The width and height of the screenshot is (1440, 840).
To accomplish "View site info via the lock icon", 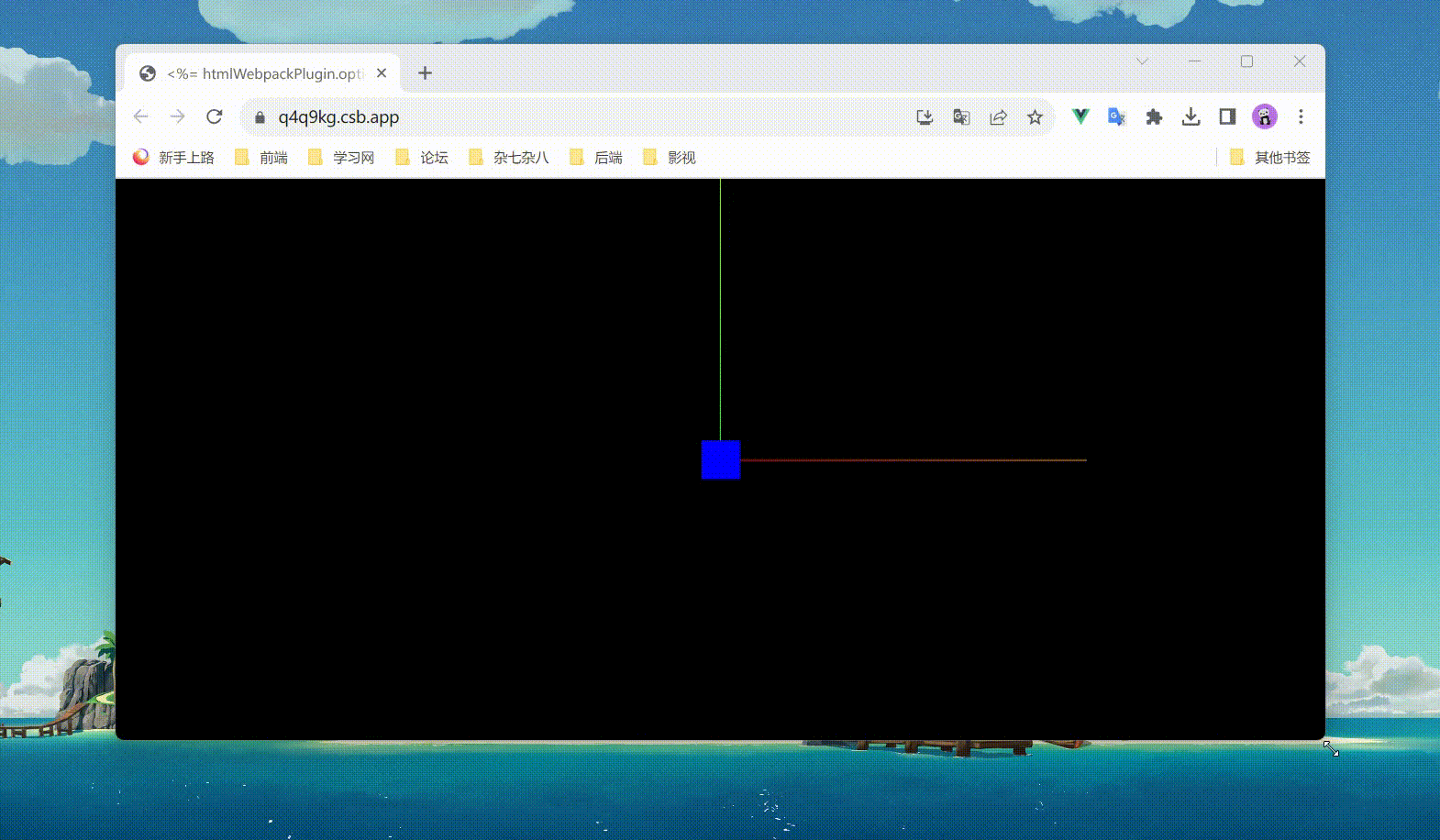I will tap(260, 117).
